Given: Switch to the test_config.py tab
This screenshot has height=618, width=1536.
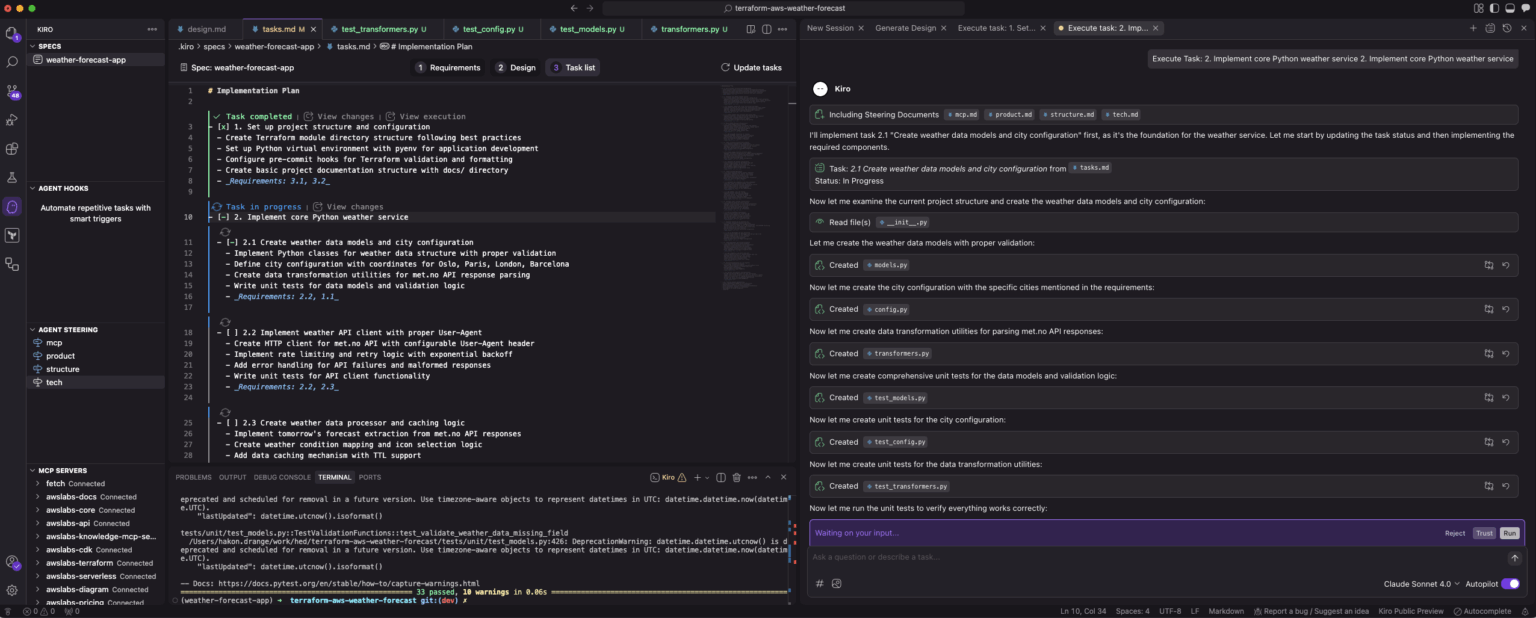Looking at the screenshot, I should coord(491,29).
